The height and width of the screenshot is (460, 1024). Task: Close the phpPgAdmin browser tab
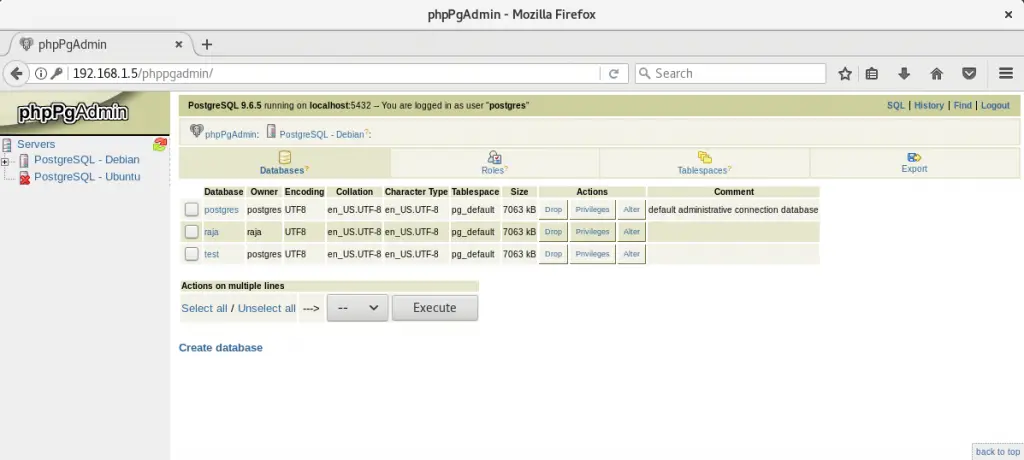pyautogui.click(x=179, y=44)
